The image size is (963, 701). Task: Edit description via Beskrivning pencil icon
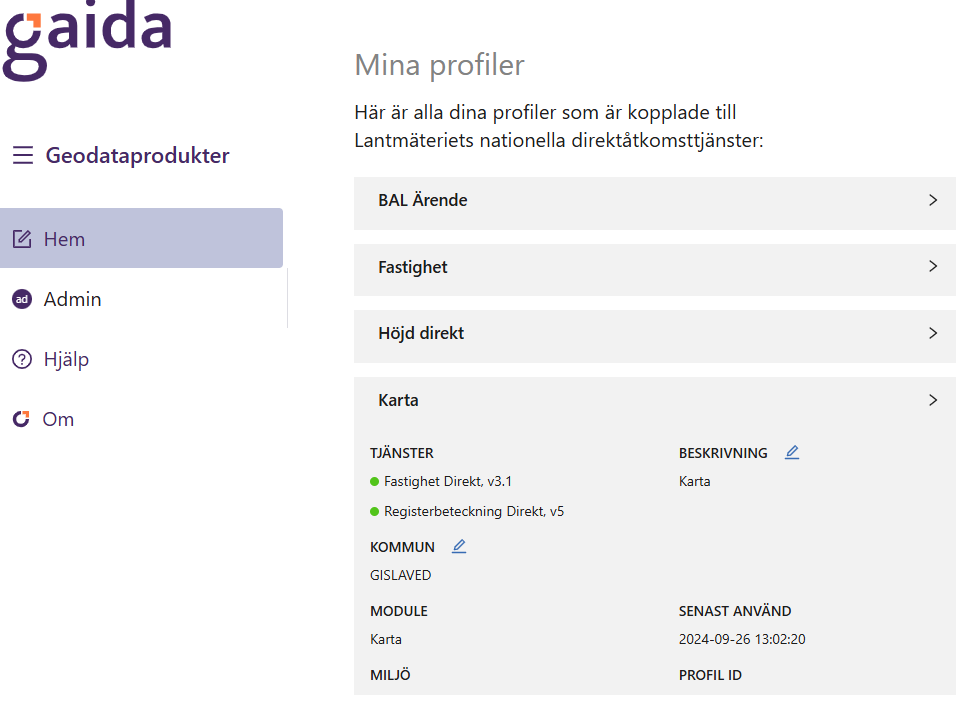point(792,453)
